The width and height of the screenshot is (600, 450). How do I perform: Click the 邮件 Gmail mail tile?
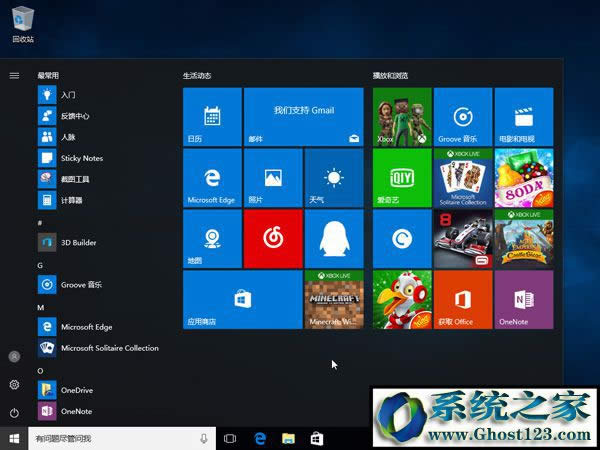tap(303, 117)
